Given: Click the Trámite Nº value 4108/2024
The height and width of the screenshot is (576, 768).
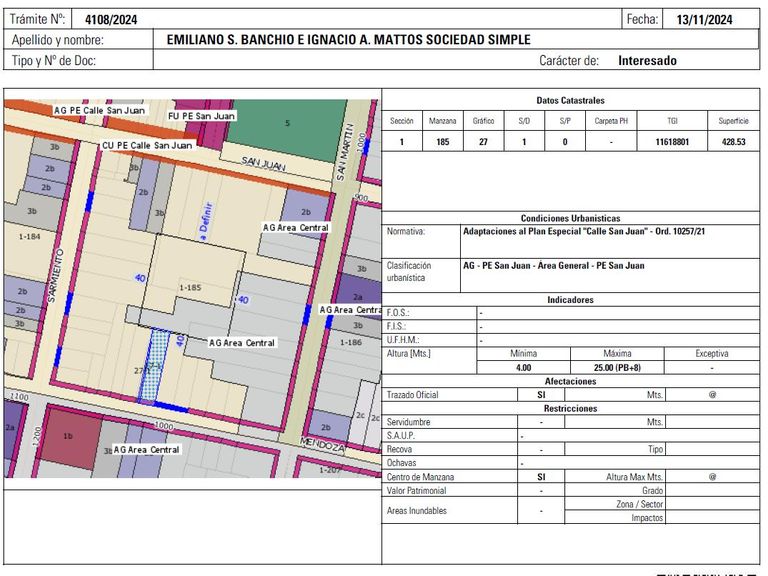Looking at the screenshot, I should 111,20.
